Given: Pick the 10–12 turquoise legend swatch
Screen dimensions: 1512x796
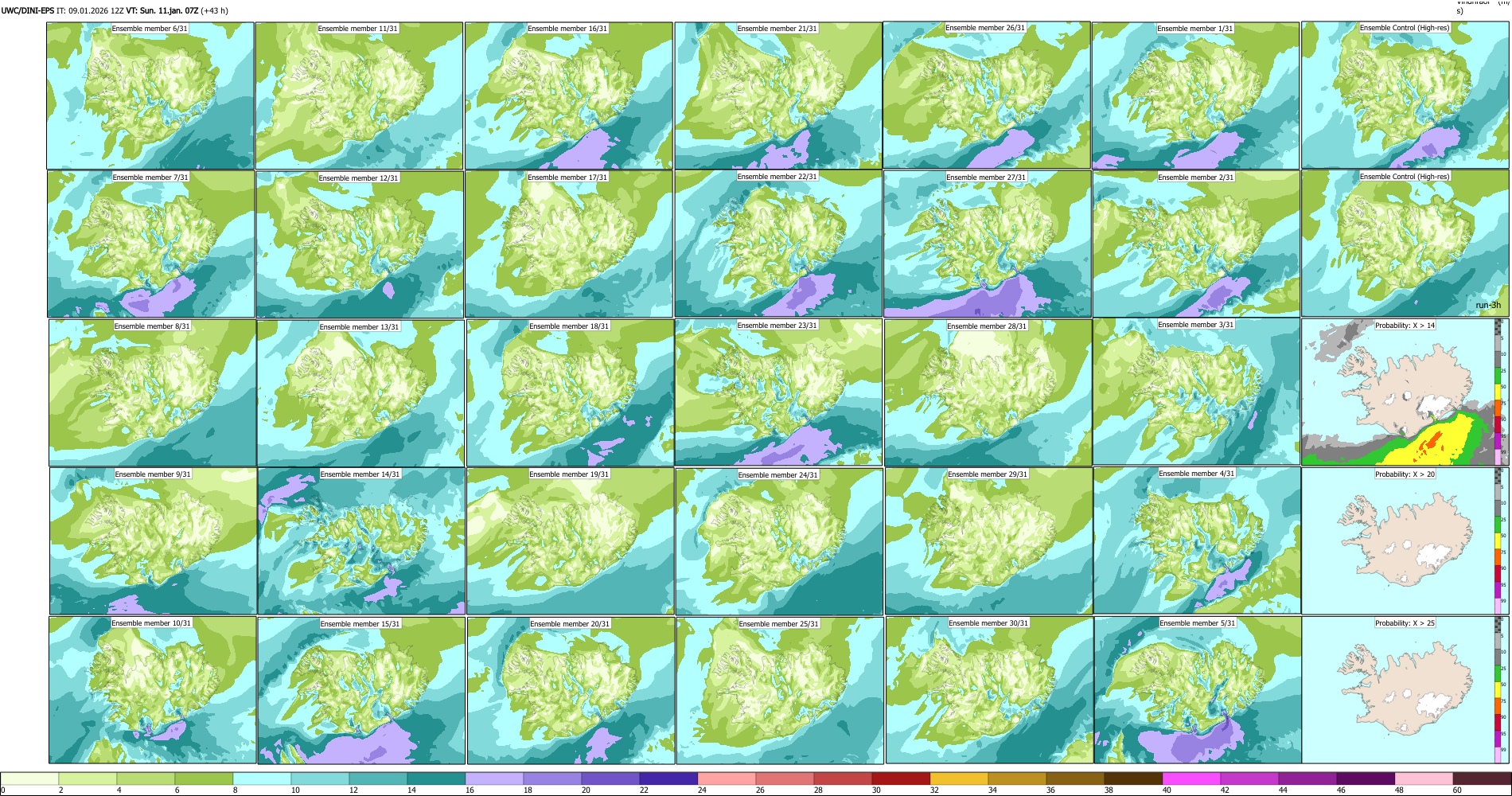Looking at the screenshot, I should pyautogui.click(x=320, y=778).
